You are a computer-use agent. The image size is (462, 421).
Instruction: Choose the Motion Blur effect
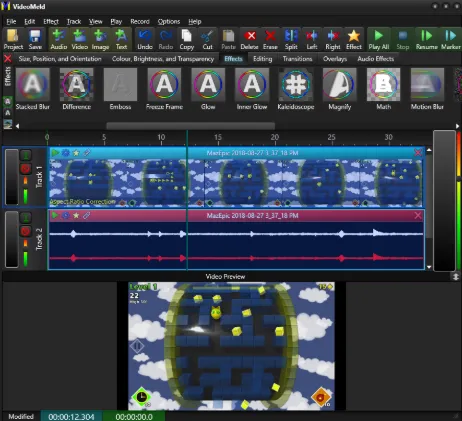427,89
